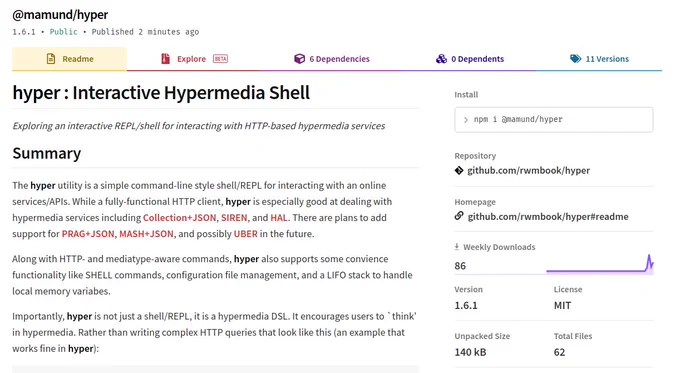Screen dimensions: 680x373
Task: Click the Install label in sidebar
Action: coord(466,95)
